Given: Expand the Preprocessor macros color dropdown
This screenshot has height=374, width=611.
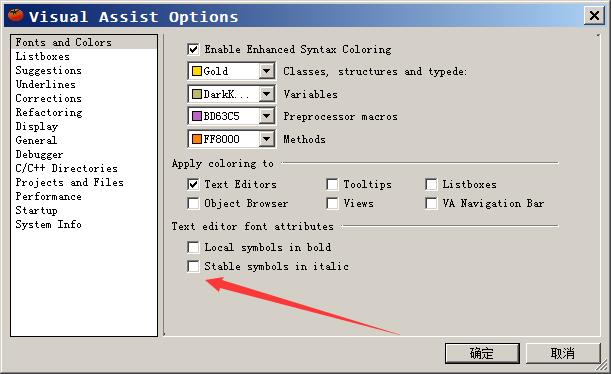Looking at the screenshot, I should [267, 116].
